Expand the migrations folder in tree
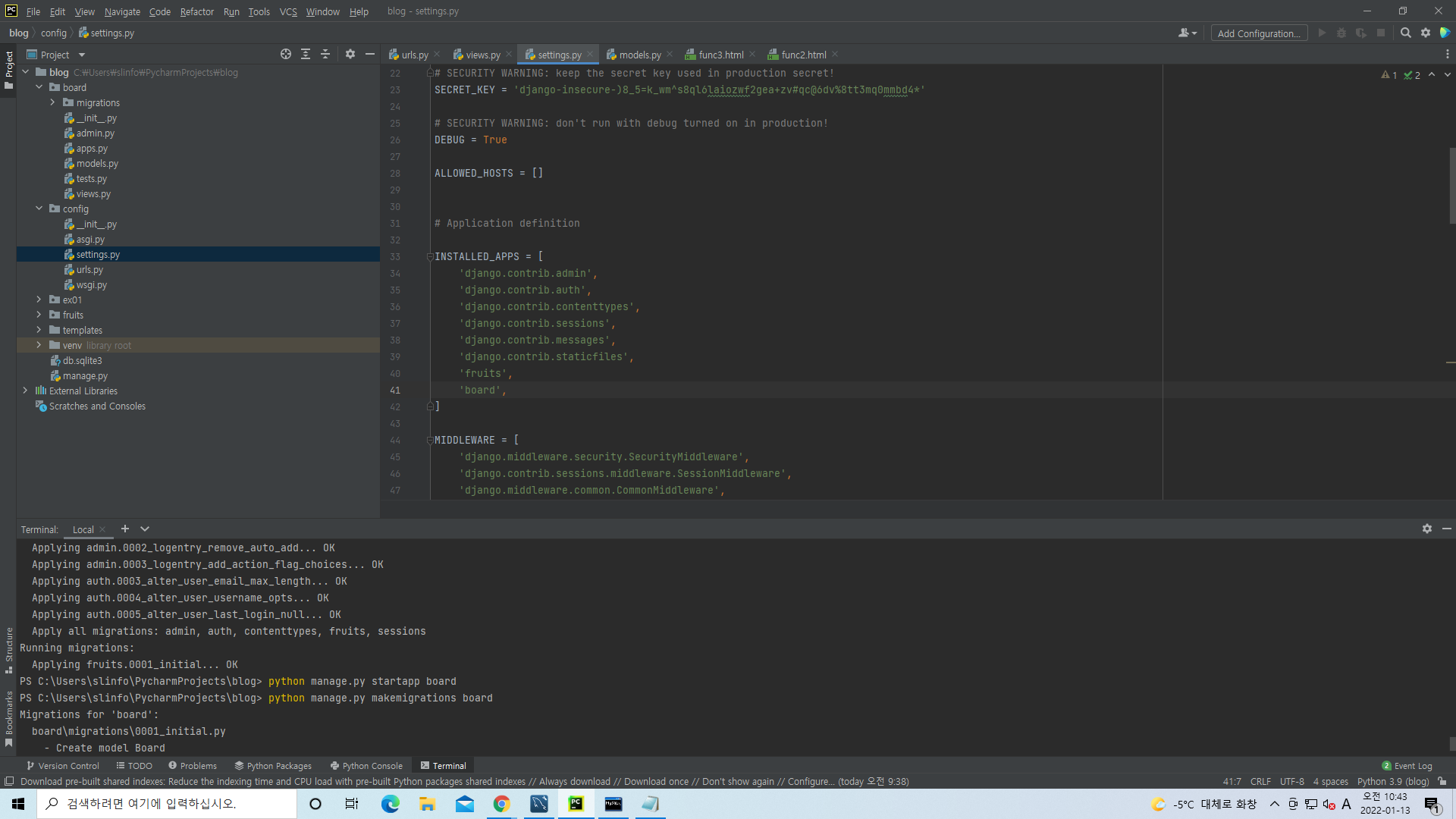The height and width of the screenshot is (819, 1456). pos(53,102)
